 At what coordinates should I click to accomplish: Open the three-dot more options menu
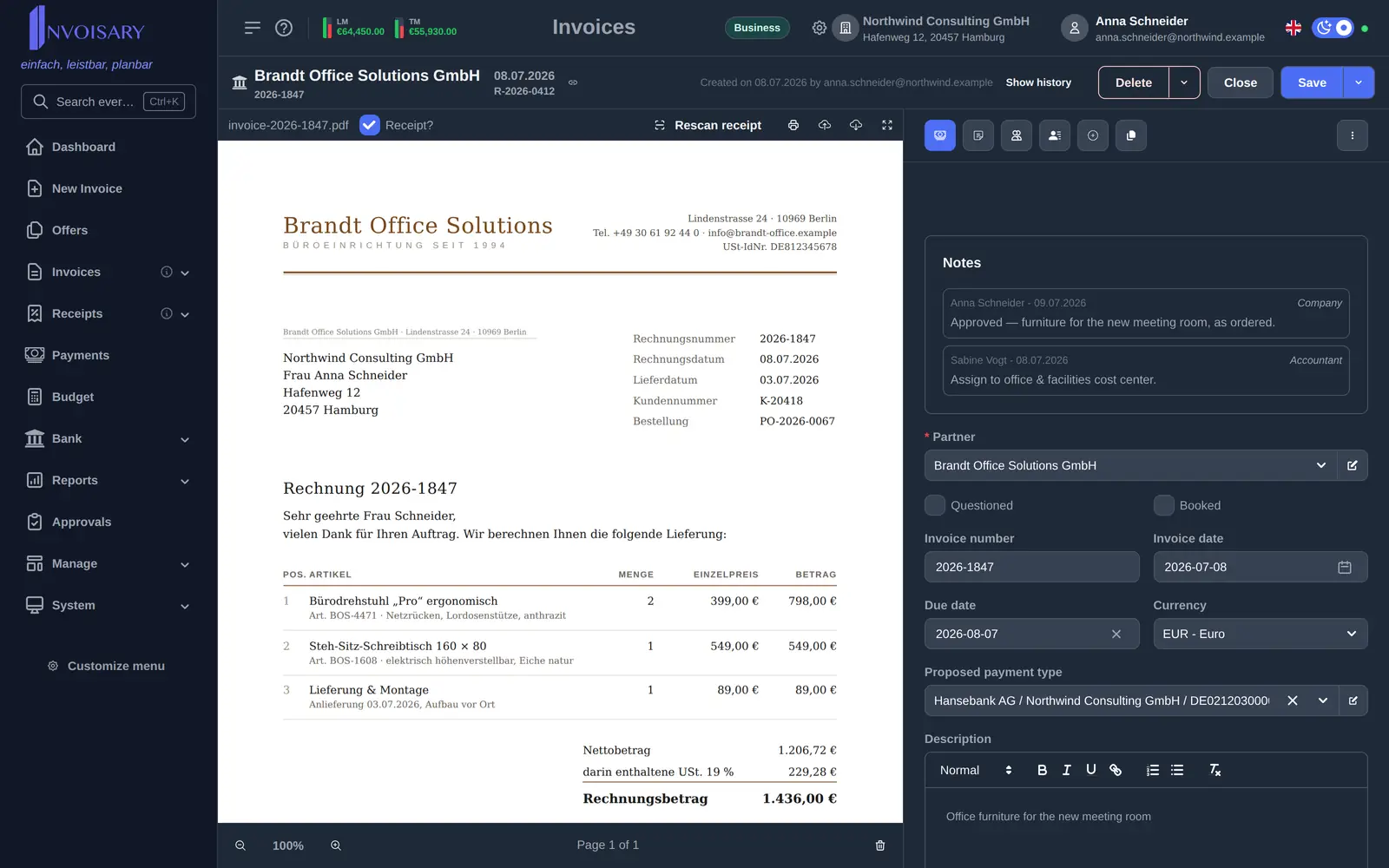1353,135
